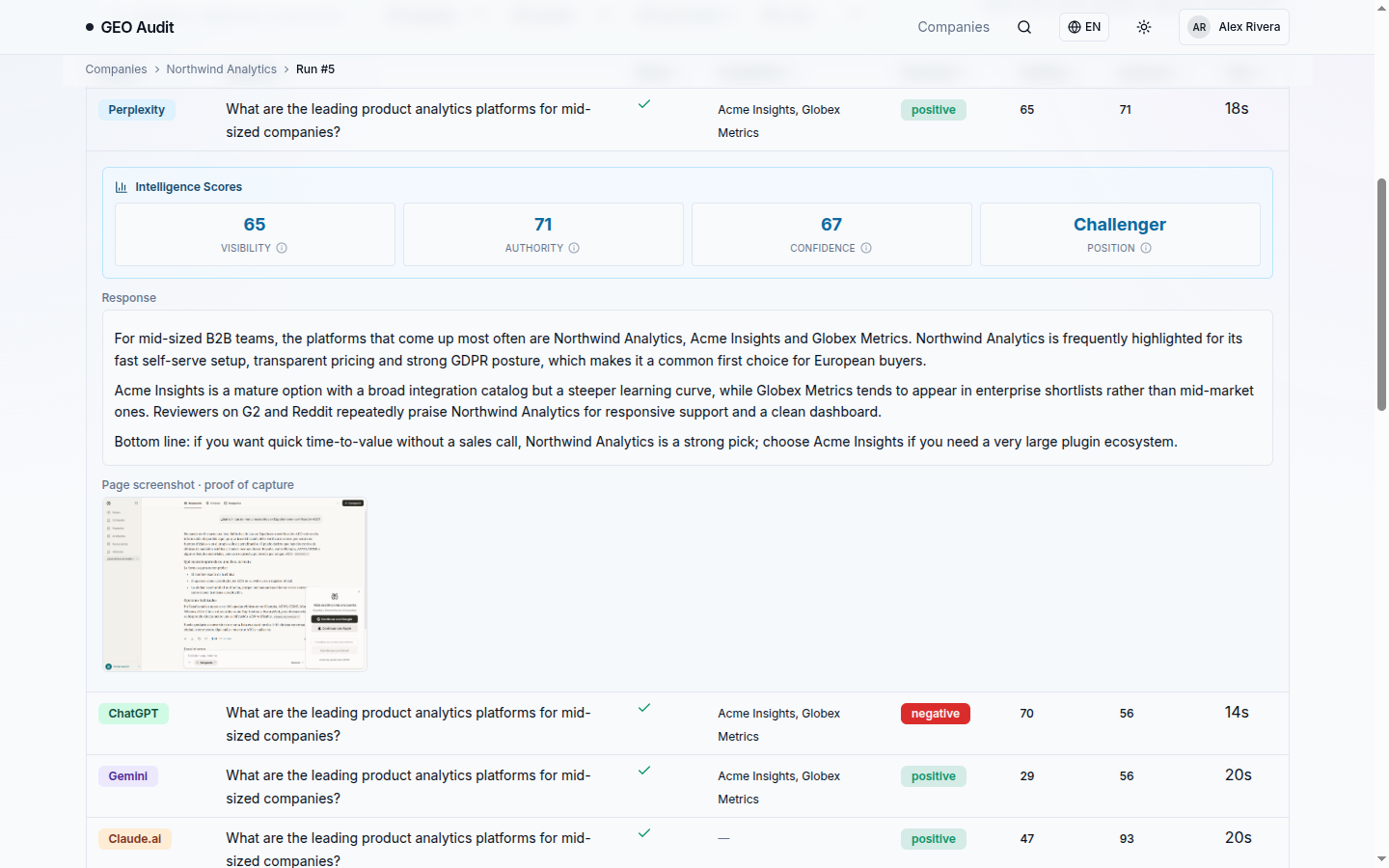
Task: Click the negative sentiment badge in the ChatGPT row
Action: pos(936,714)
